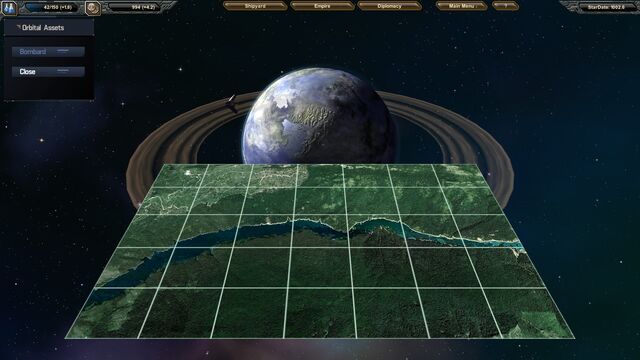Click the gold coin treasury icon
Viewport: 640px width, 360px height.
(93, 8)
